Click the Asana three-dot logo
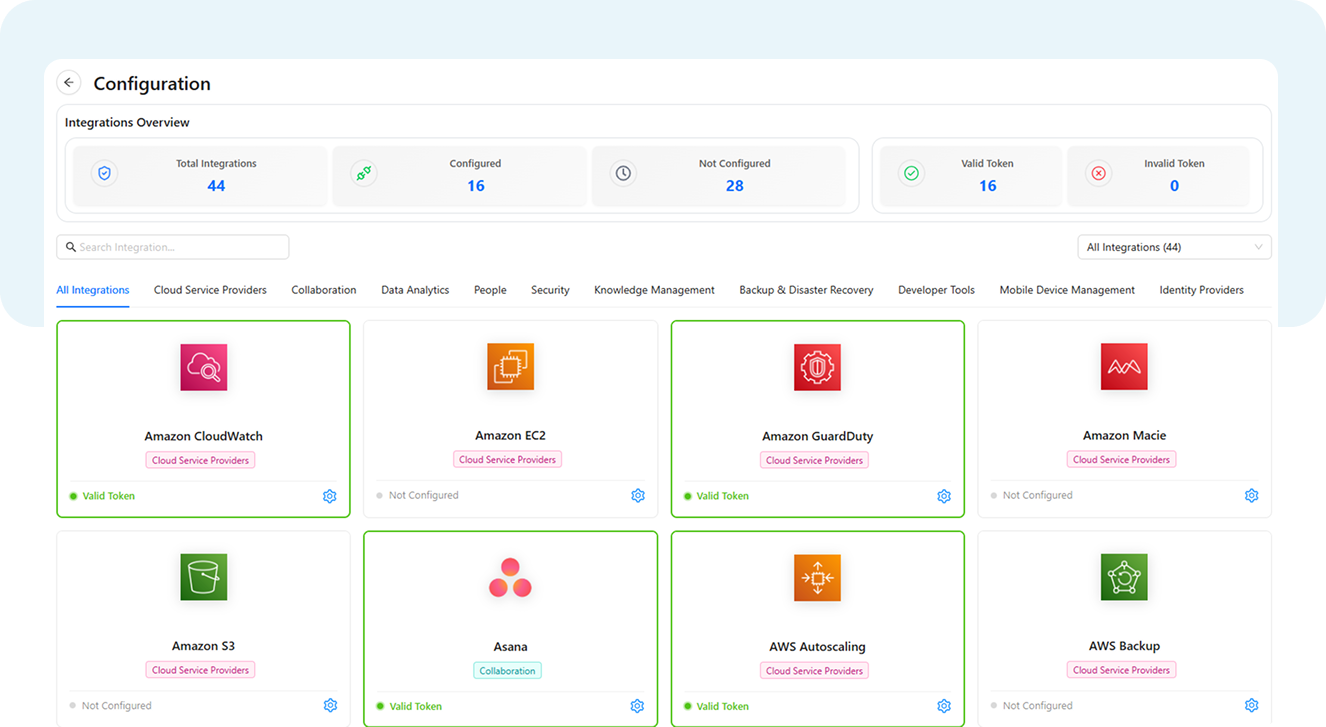Image resolution: width=1326 pixels, height=727 pixels. click(x=510, y=578)
